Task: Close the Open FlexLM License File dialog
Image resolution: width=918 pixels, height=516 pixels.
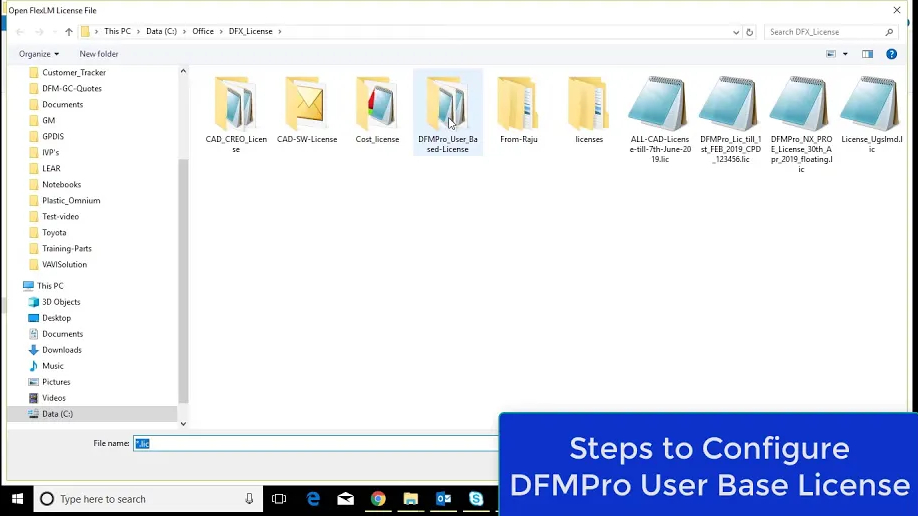Action: click(x=896, y=10)
